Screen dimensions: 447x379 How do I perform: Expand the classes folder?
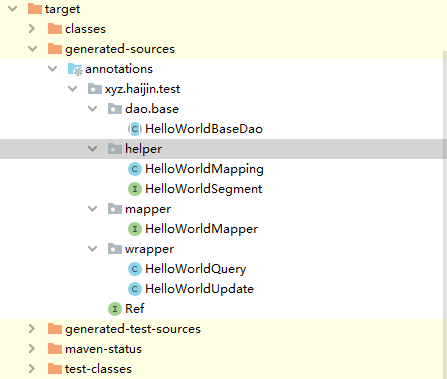pyautogui.click(x=32, y=29)
